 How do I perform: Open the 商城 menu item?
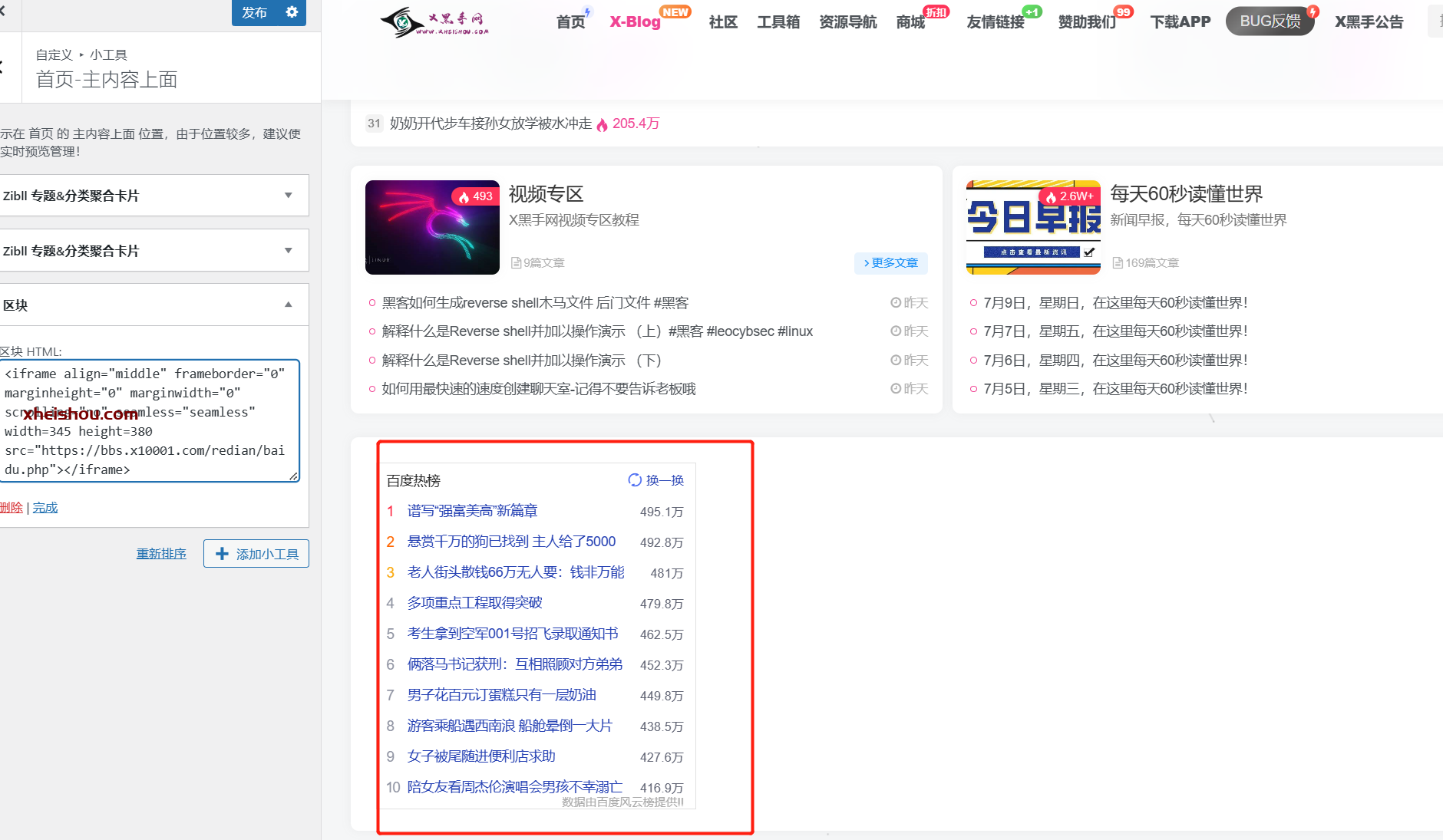[x=911, y=21]
